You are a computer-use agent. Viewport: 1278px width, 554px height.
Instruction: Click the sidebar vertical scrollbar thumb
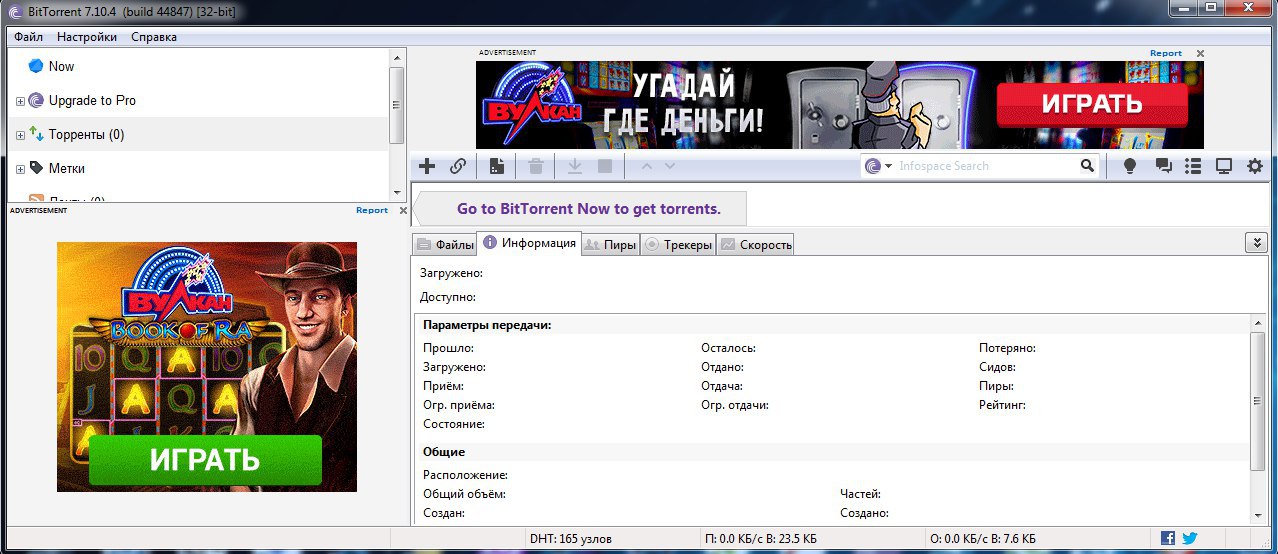(397, 104)
